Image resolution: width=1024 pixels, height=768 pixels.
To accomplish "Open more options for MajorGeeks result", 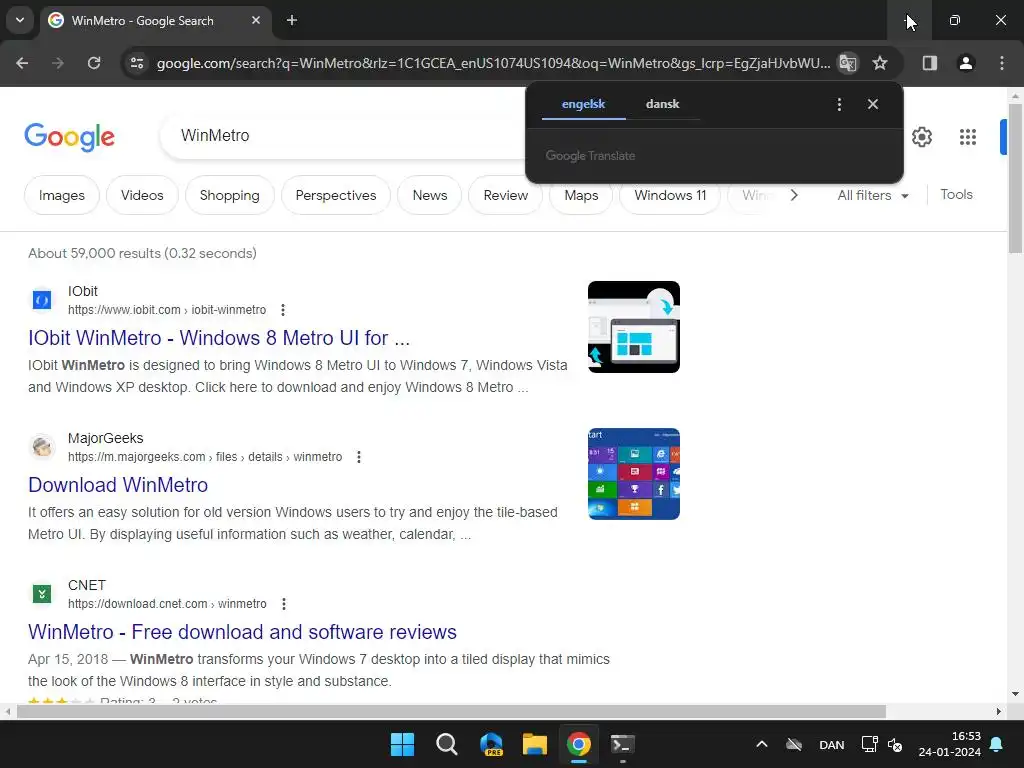I will 359,456.
